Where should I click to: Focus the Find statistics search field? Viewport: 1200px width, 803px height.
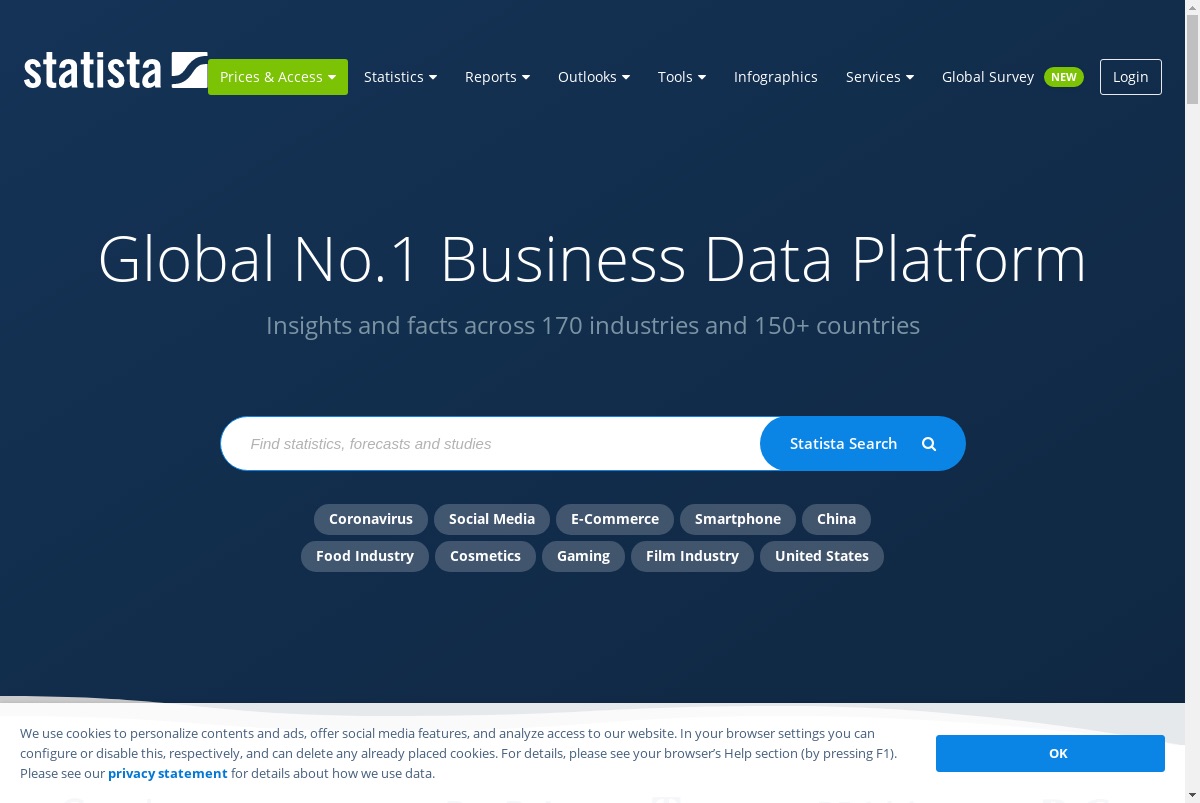coord(490,443)
